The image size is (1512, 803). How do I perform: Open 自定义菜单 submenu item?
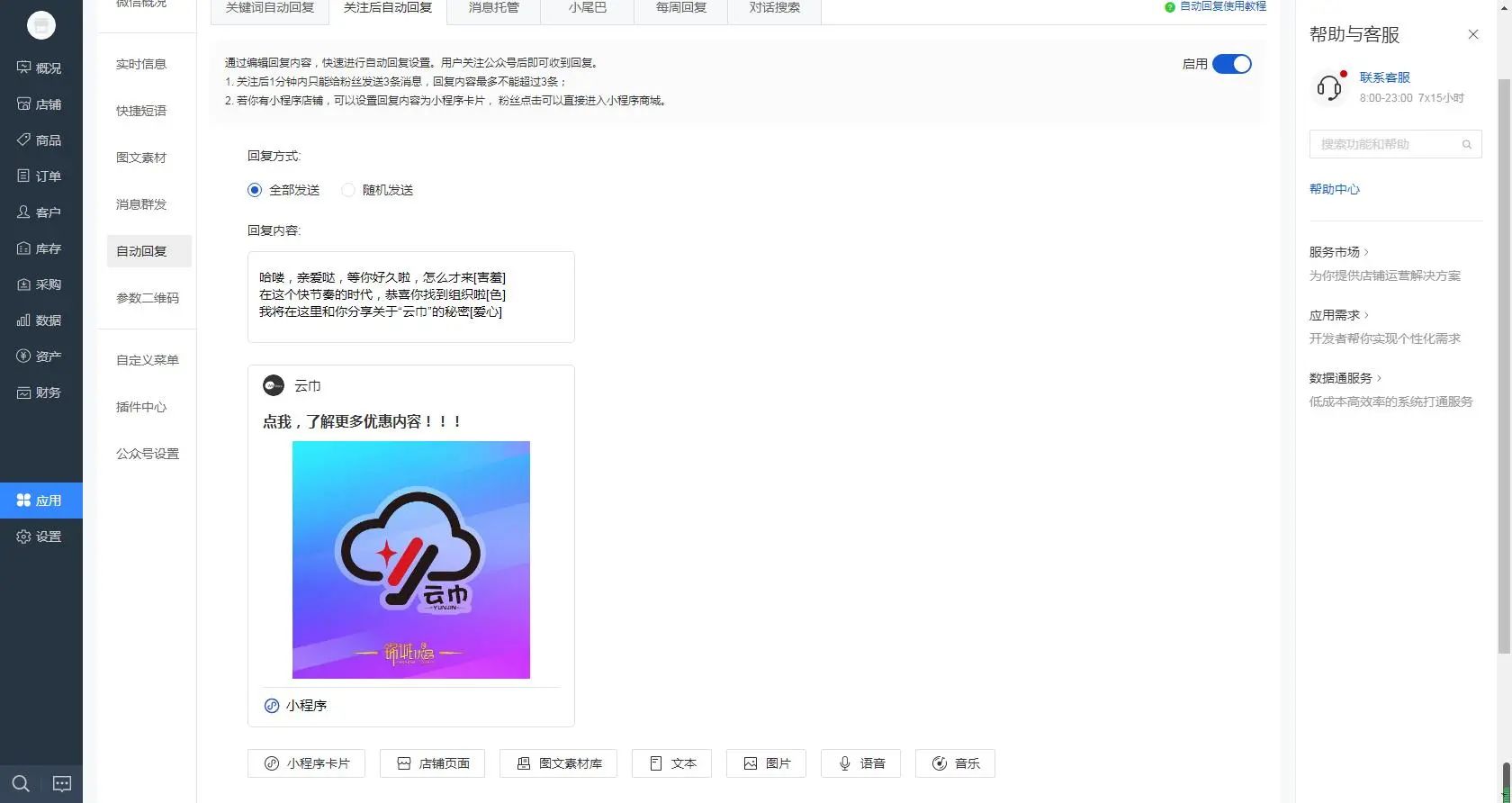(x=148, y=360)
